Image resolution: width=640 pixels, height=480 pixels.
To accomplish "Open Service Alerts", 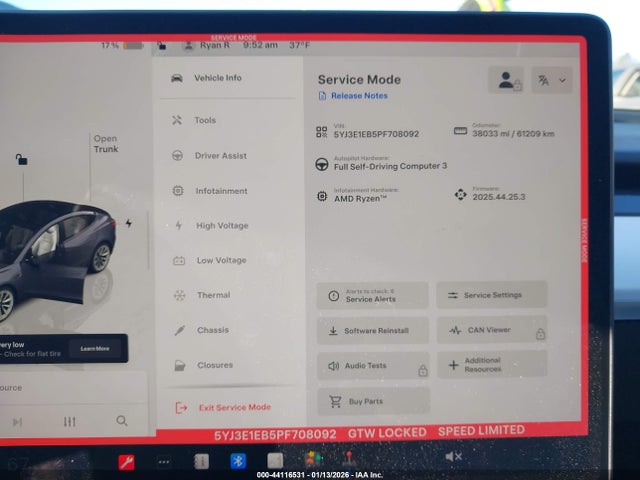I will (372, 296).
